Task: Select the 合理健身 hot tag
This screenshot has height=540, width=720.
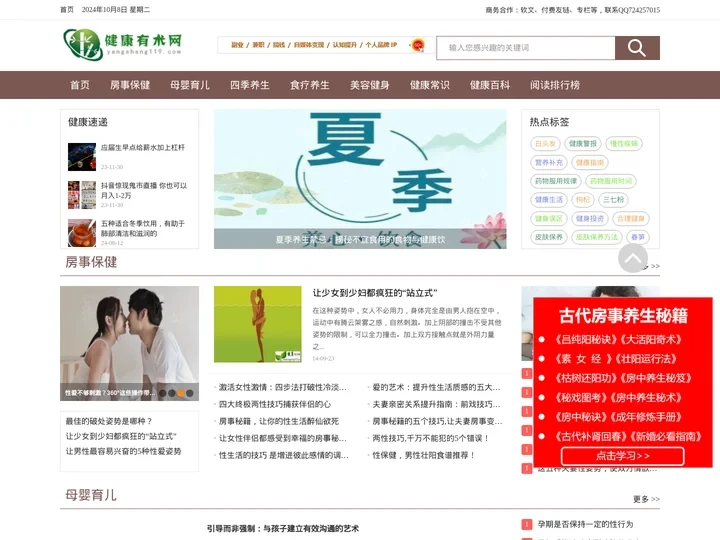Action: pyautogui.click(x=630, y=219)
